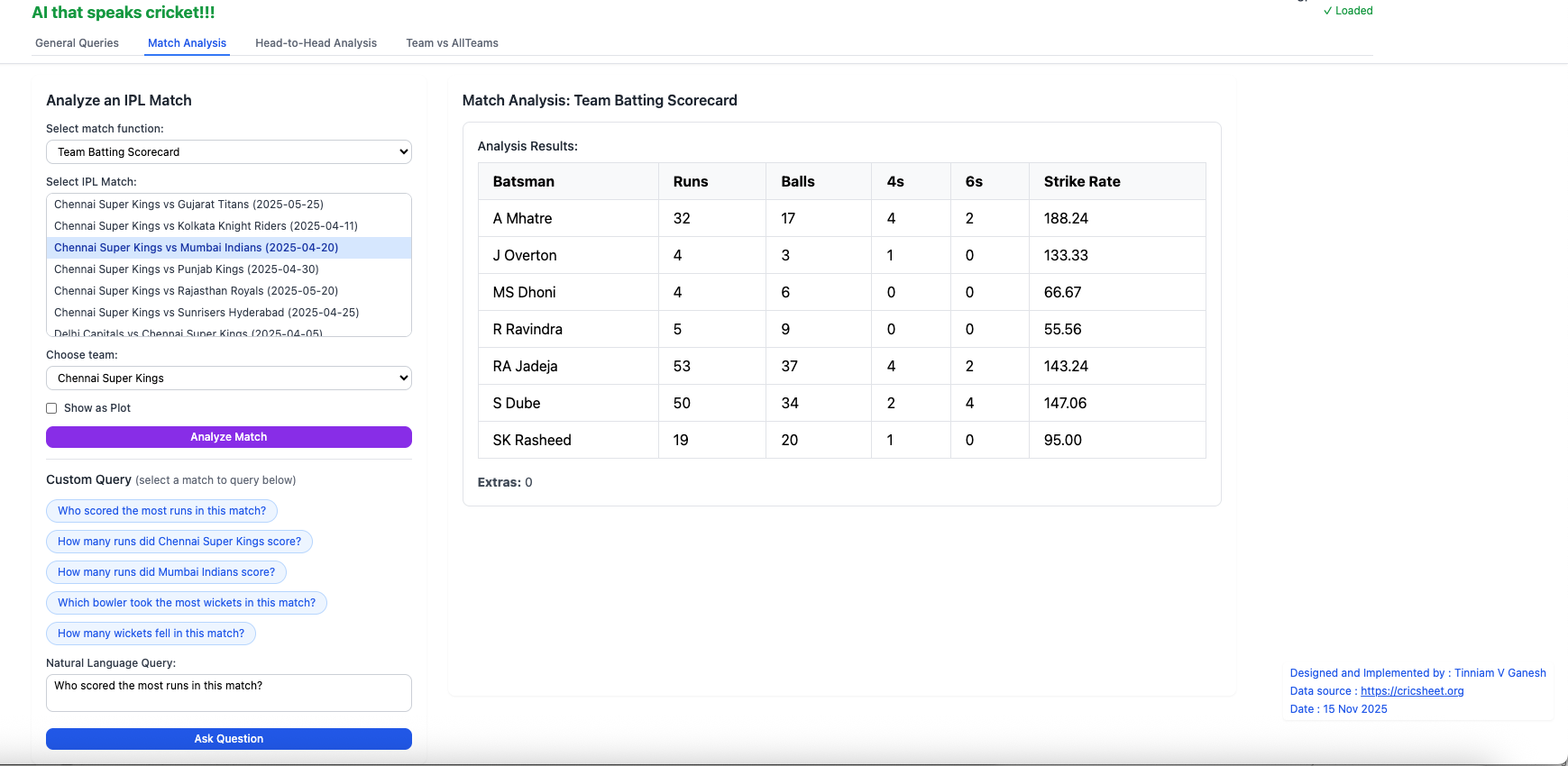Enable the Show as Plot checkbox
This screenshot has height=766, width=1568.
(x=52, y=408)
